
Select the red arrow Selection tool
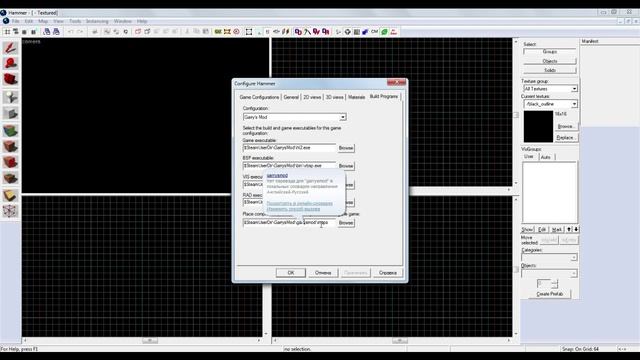(10, 48)
